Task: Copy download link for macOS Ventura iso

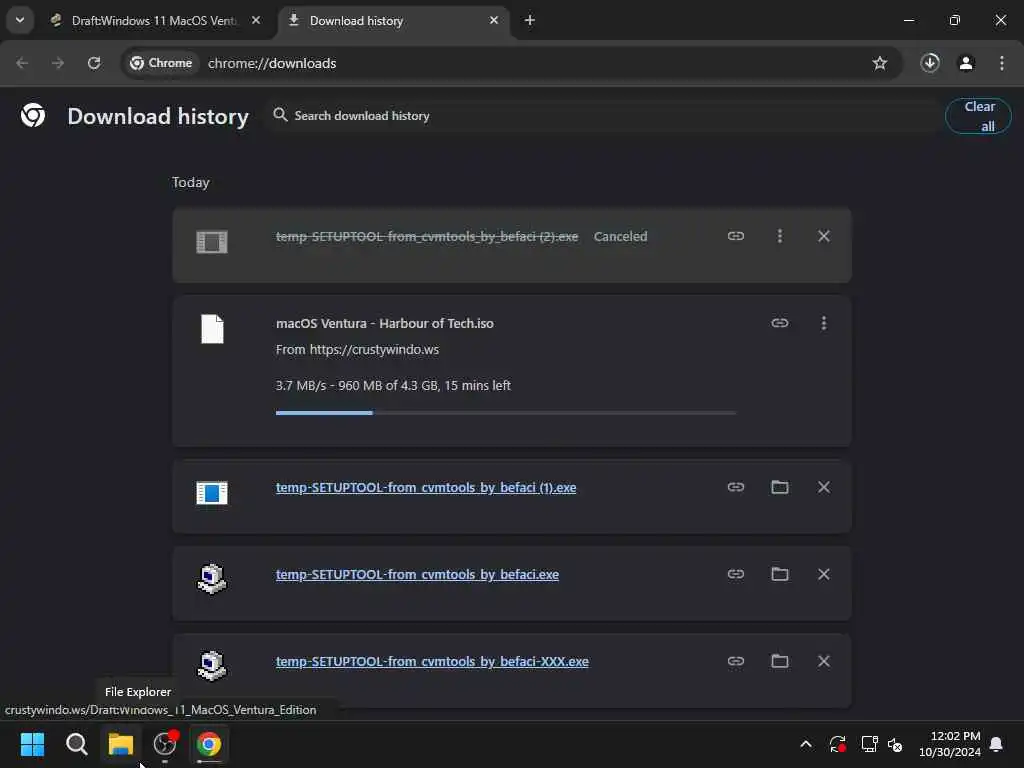Action: pos(779,323)
